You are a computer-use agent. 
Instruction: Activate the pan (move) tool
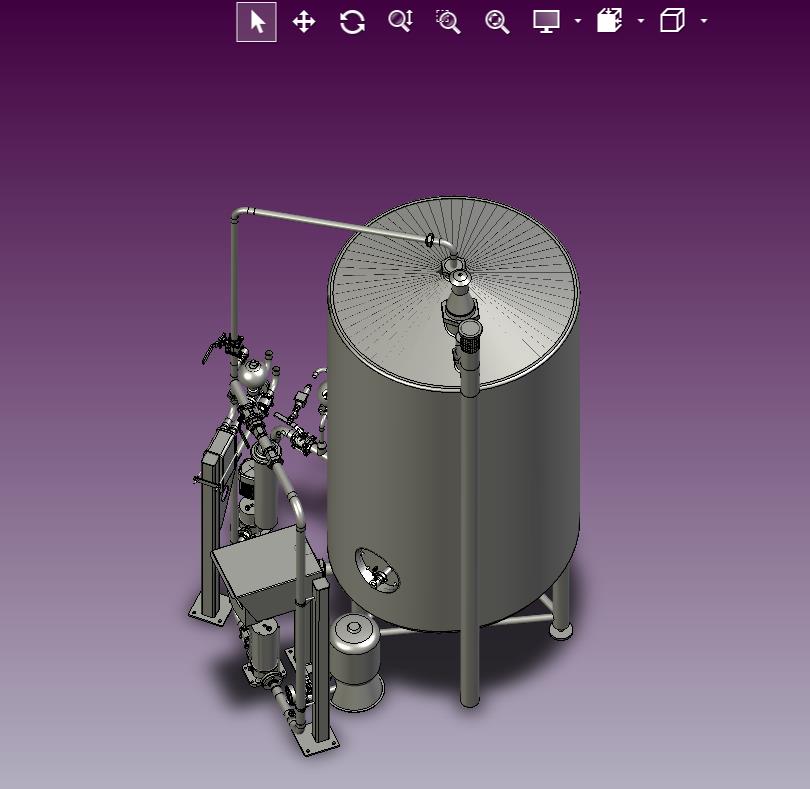304,22
